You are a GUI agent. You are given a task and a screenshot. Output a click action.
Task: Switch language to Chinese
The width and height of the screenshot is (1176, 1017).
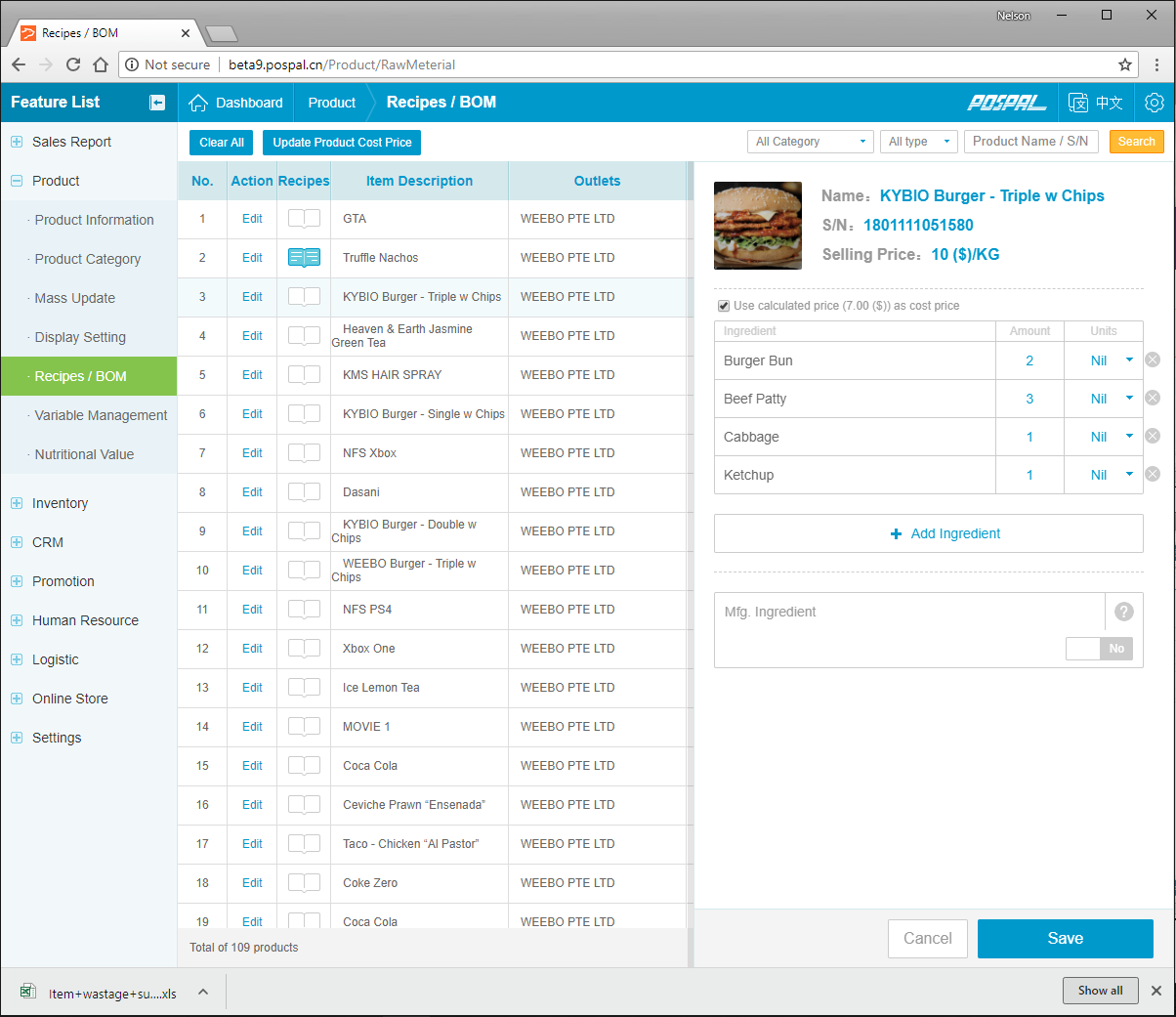(1096, 103)
